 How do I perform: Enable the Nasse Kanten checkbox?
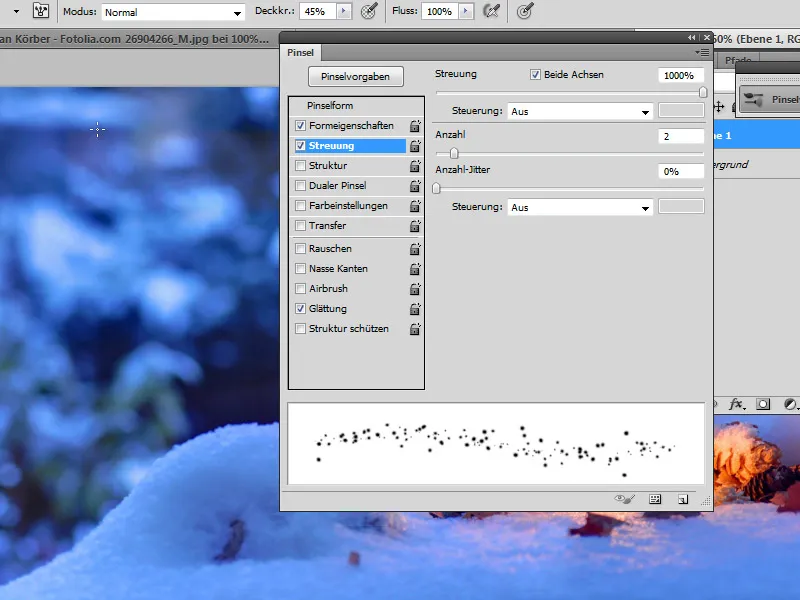pos(301,268)
